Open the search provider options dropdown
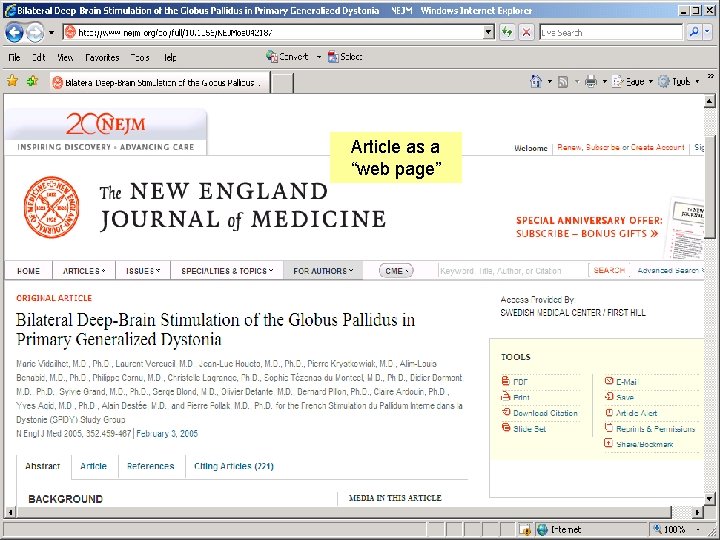 707,32
